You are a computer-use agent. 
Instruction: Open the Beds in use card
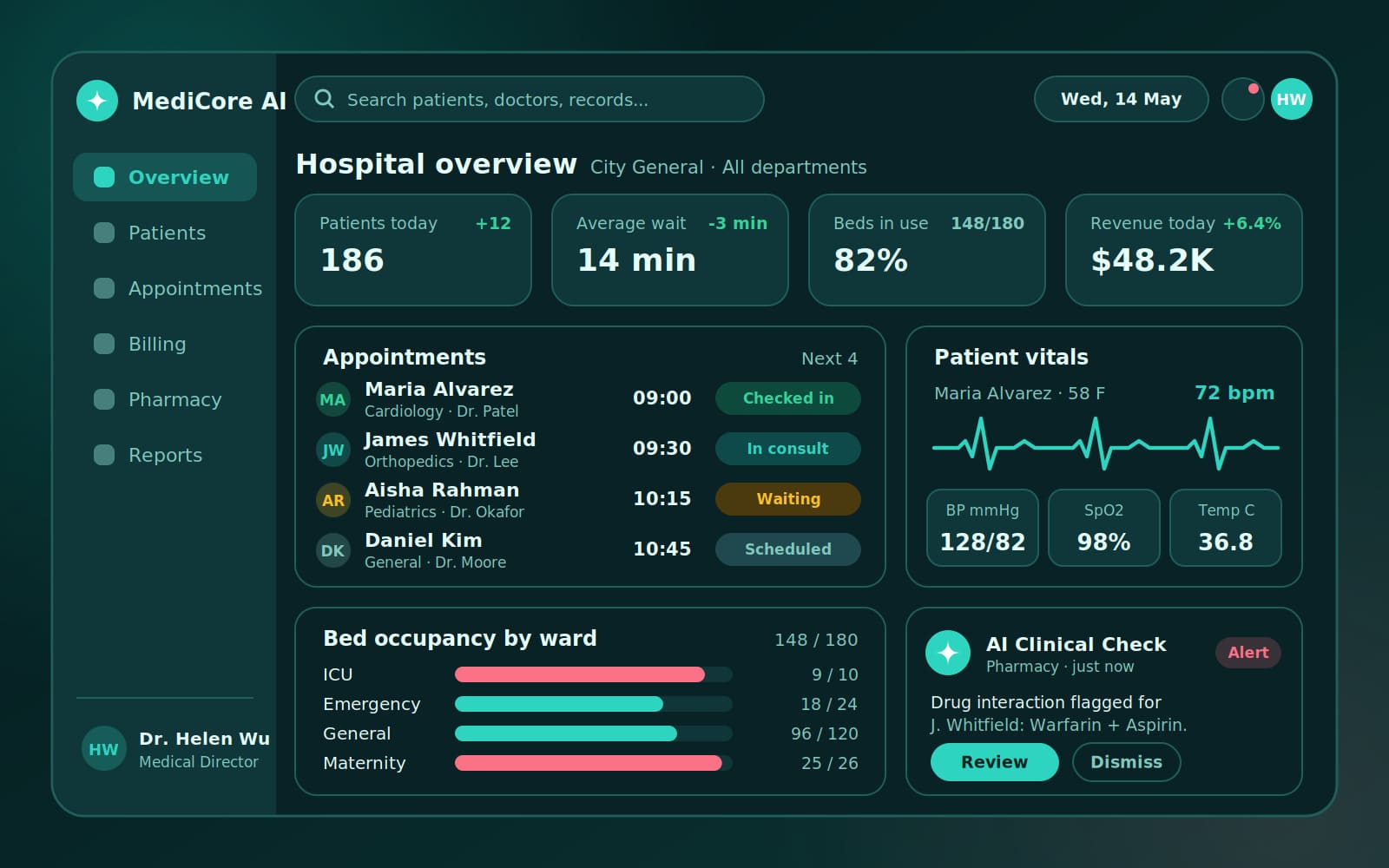click(927, 250)
